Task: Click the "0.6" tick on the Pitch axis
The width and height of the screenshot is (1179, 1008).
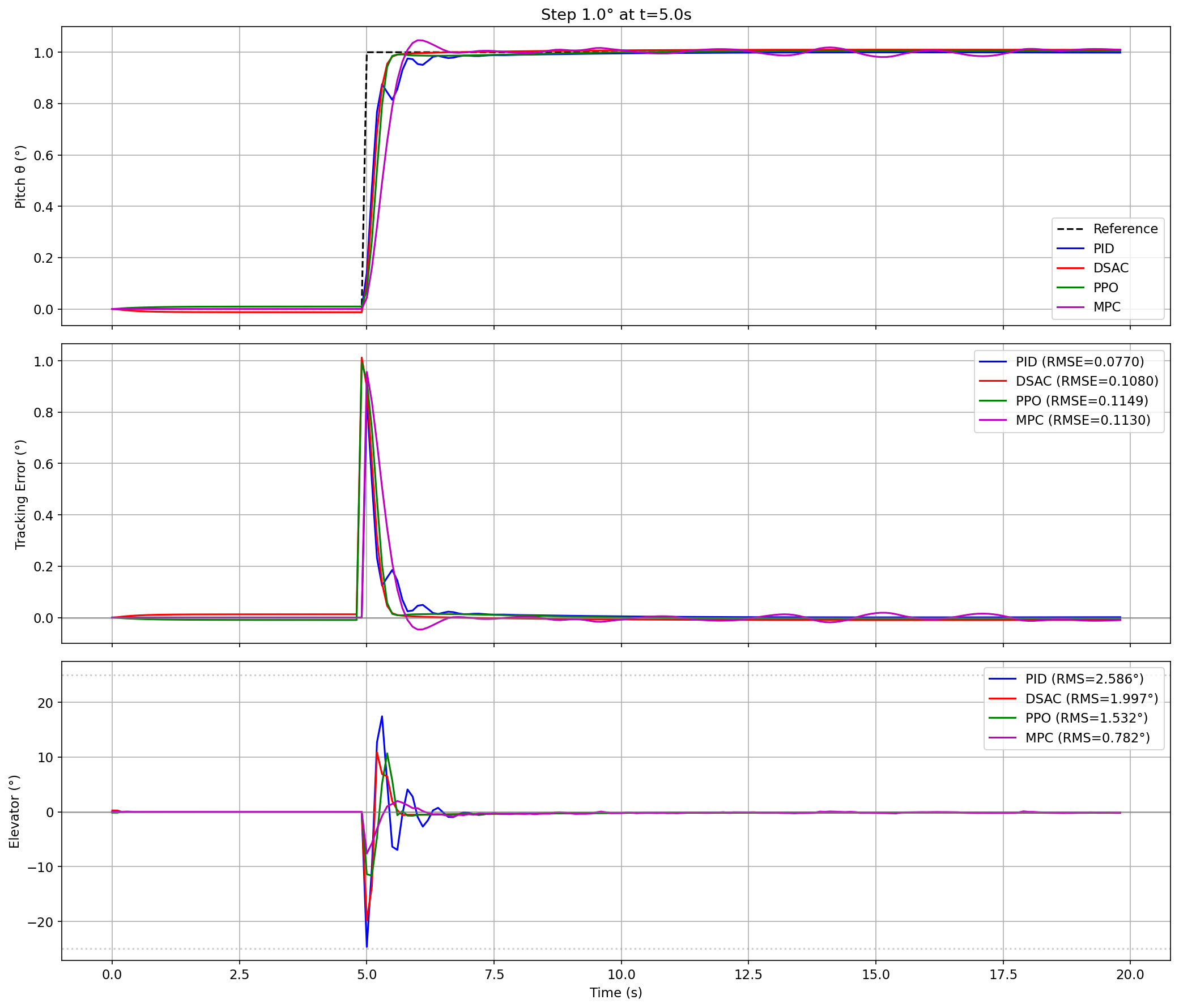Action: coord(44,155)
